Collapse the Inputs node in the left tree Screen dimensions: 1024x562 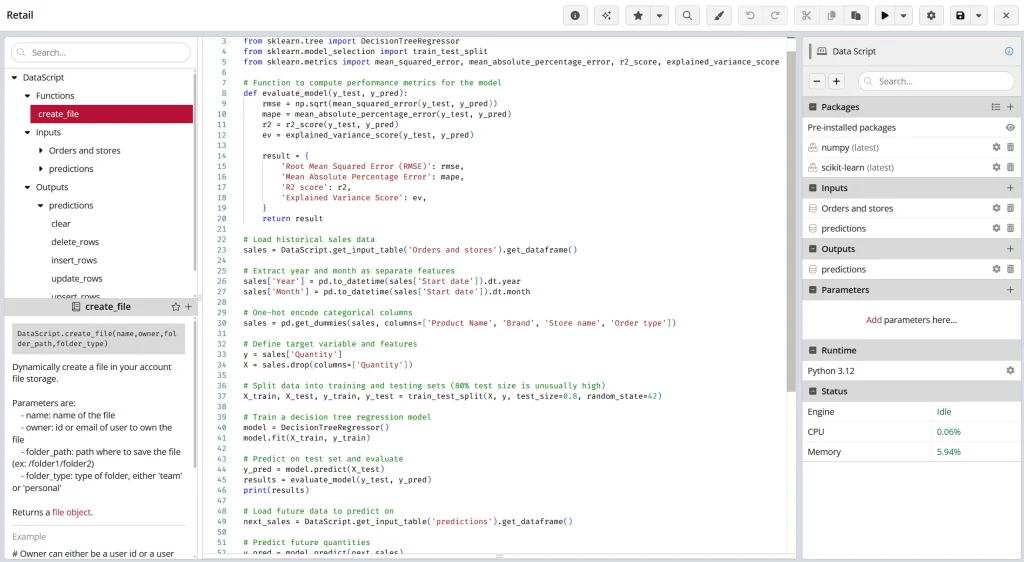pos(27,133)
